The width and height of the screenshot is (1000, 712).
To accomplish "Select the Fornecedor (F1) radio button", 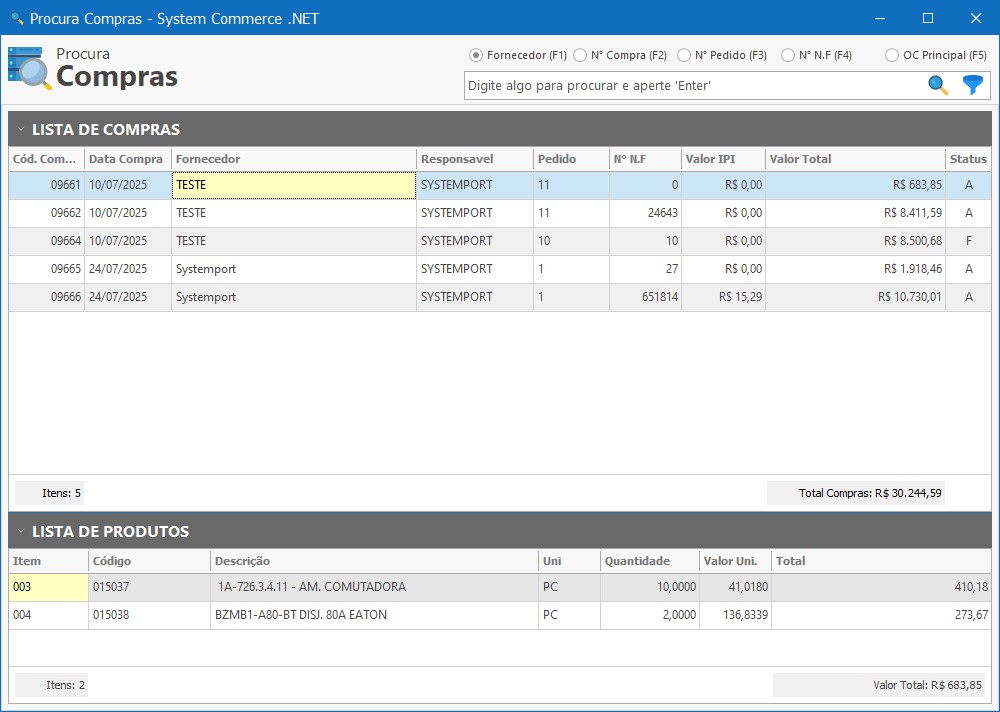I will [476, 56].
